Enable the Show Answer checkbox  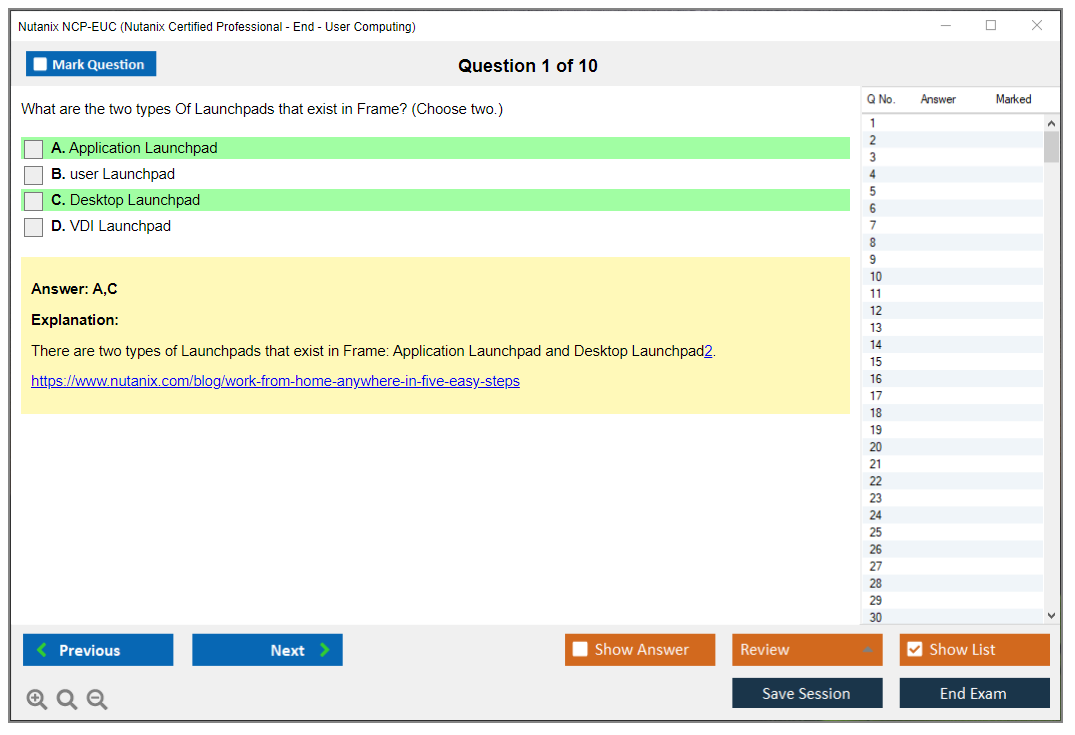581,650
